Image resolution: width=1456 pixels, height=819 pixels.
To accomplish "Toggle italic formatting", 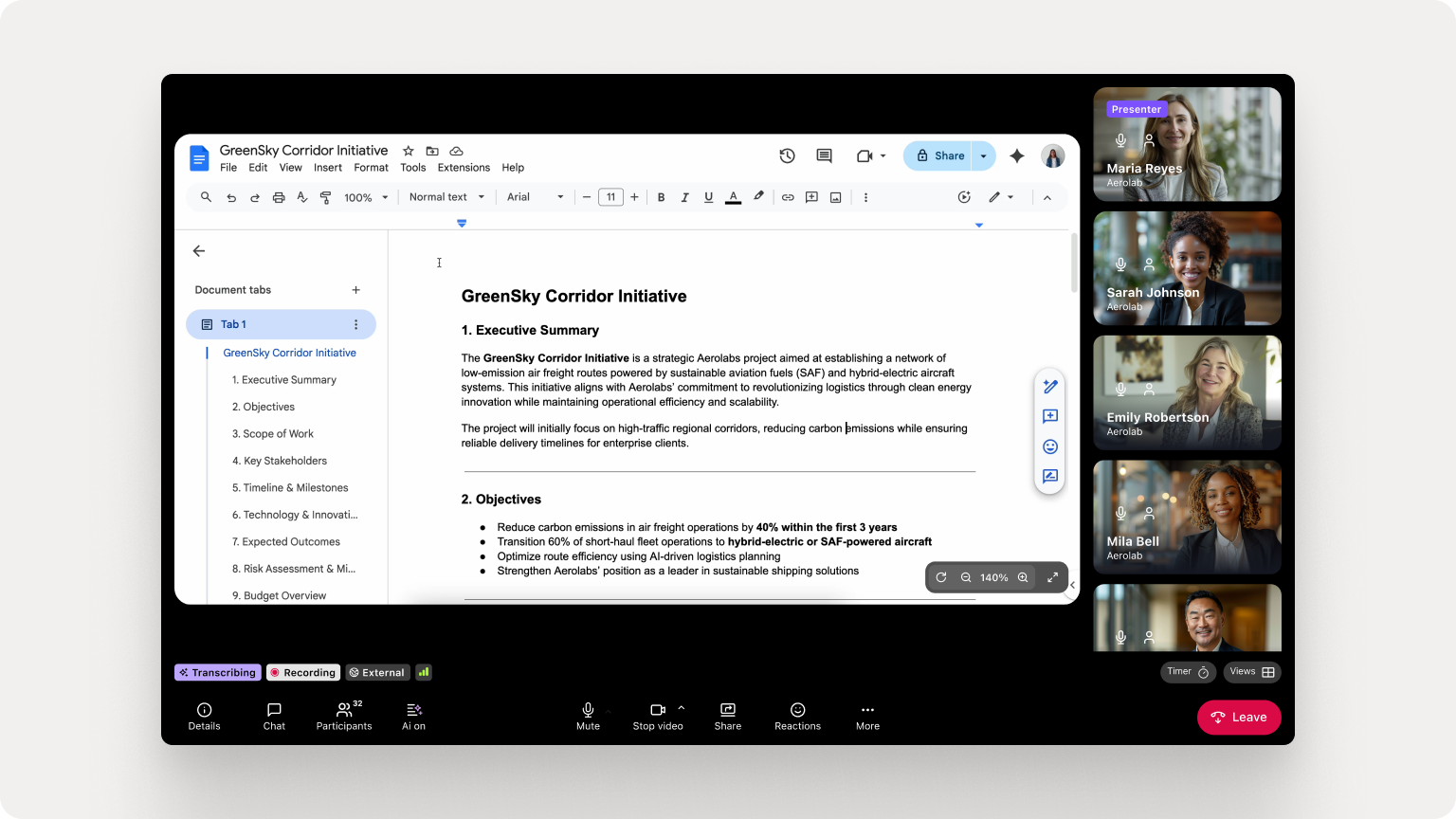I will (x=684, y=197).
